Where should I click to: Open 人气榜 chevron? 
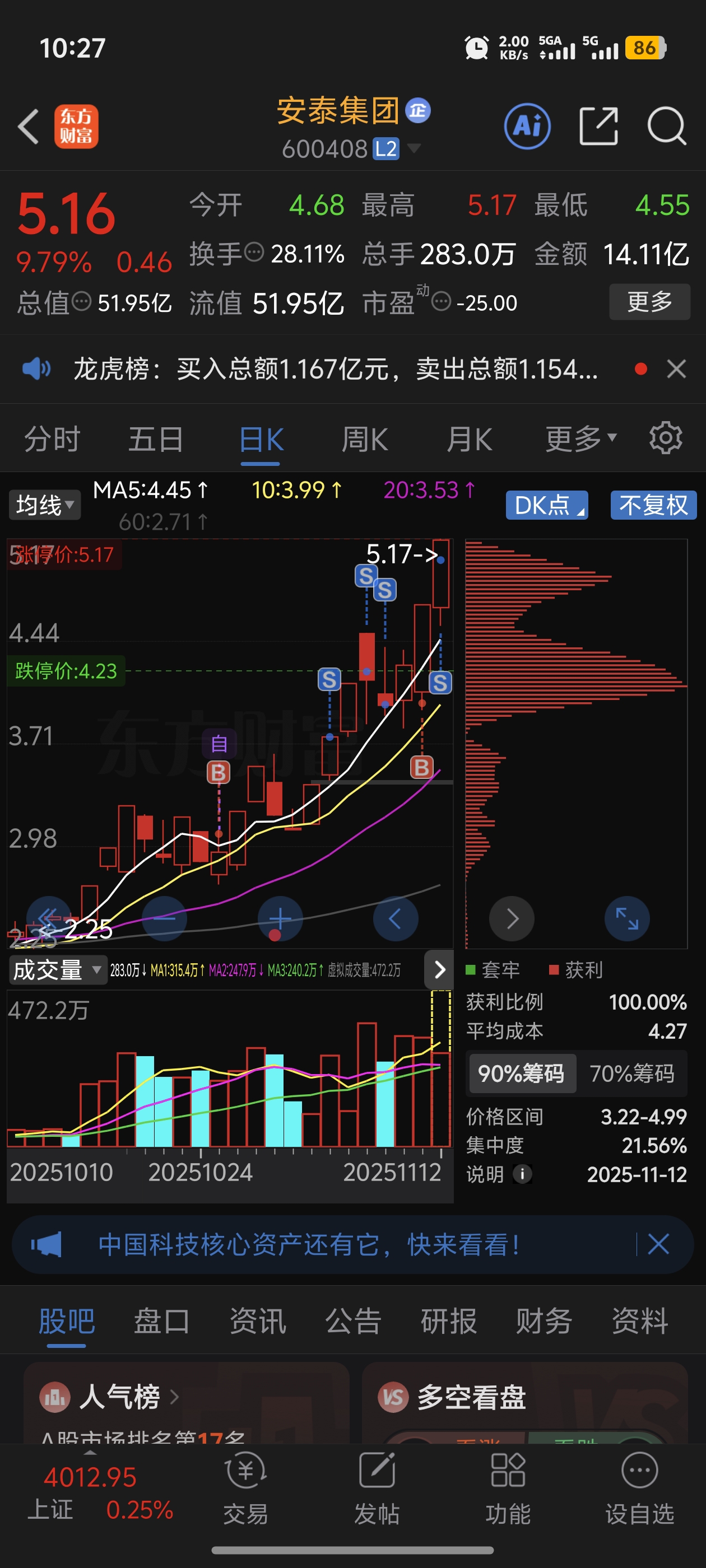coord(174,1396)
